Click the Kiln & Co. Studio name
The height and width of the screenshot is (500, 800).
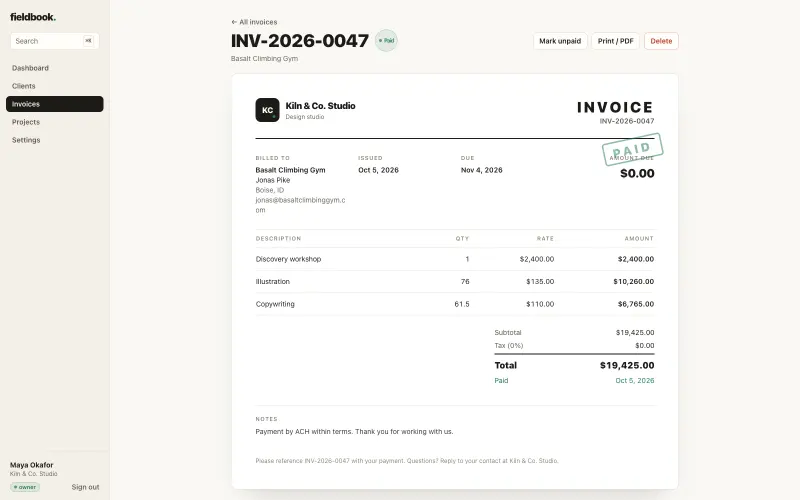(320, 106)
